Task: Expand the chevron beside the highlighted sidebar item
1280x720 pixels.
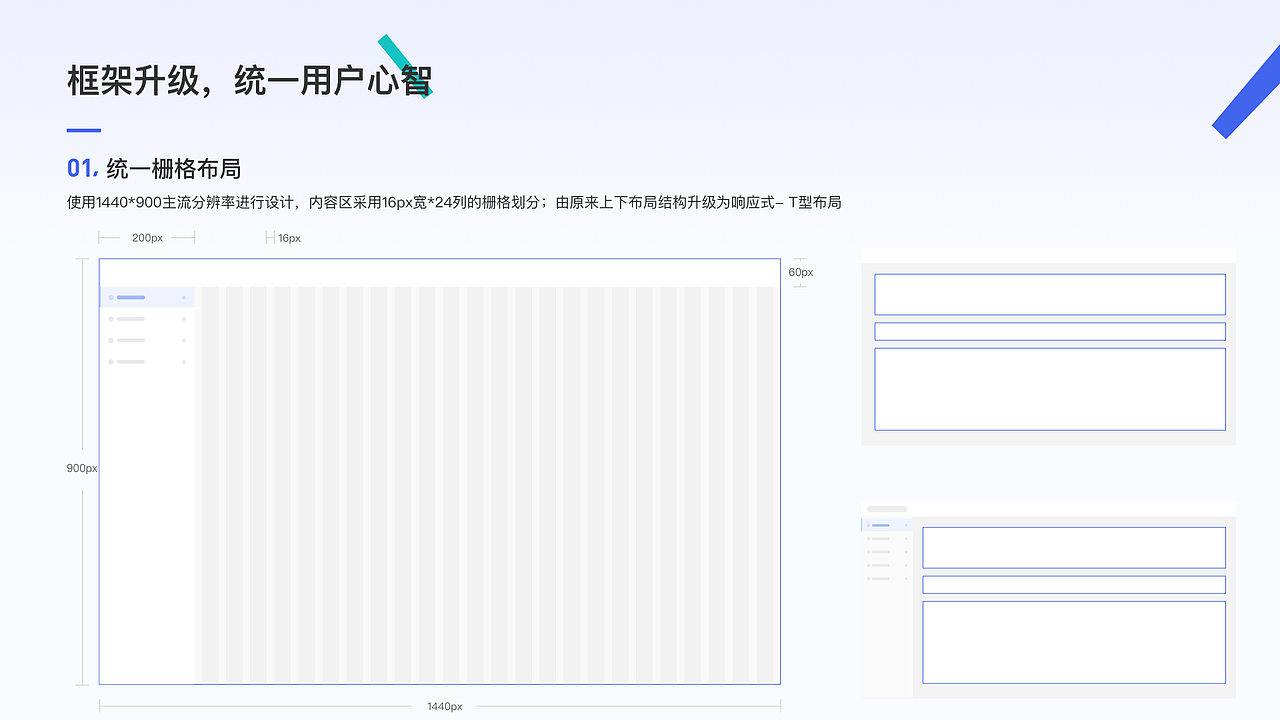Action: 184,297
